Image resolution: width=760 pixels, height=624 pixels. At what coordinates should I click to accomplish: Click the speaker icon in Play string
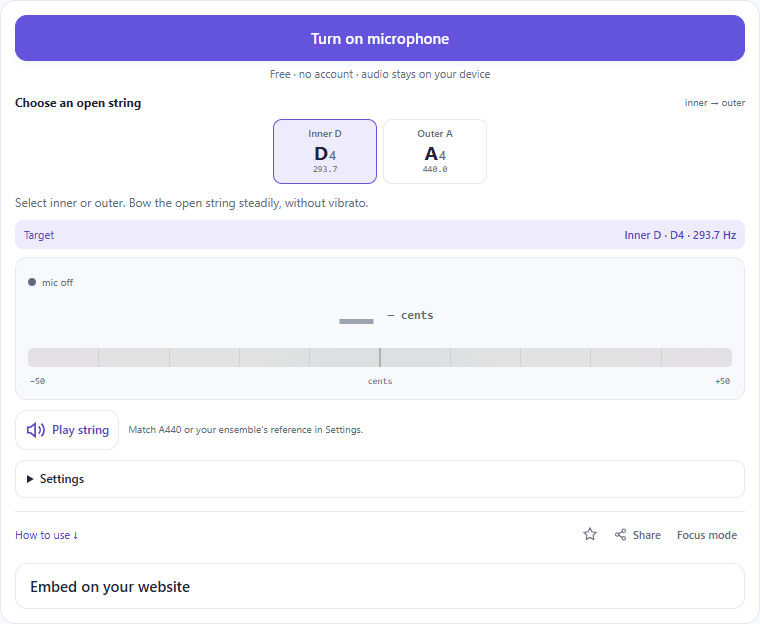pos(35,430)
